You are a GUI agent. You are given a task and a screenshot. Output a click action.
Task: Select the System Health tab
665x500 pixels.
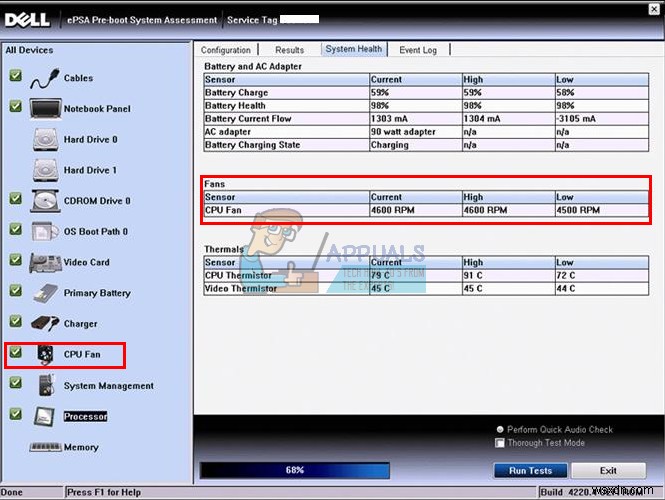pyautogui.click(x=354, y=49)
